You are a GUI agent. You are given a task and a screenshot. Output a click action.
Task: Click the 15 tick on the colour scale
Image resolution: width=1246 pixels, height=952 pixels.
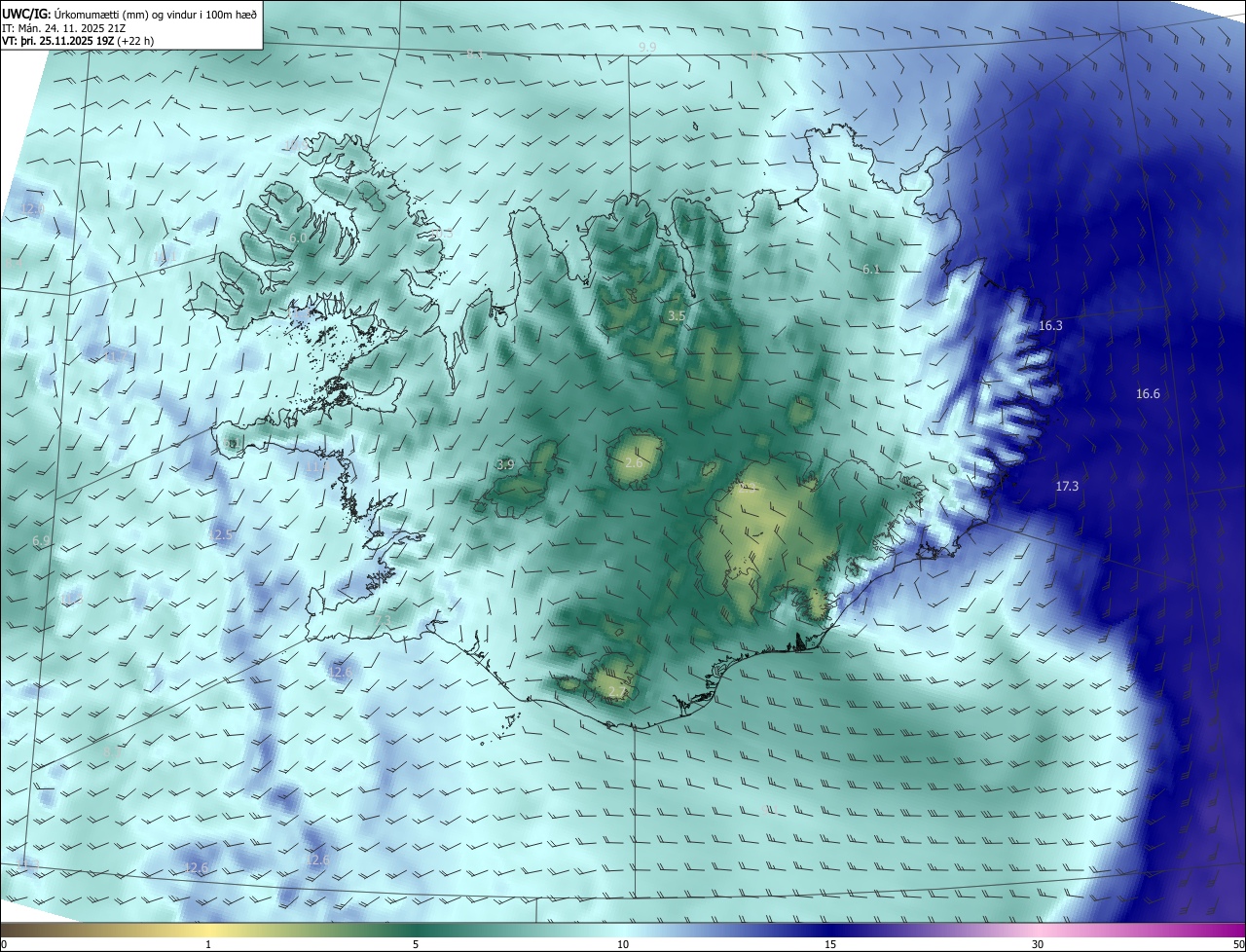[x=830, y=945]
